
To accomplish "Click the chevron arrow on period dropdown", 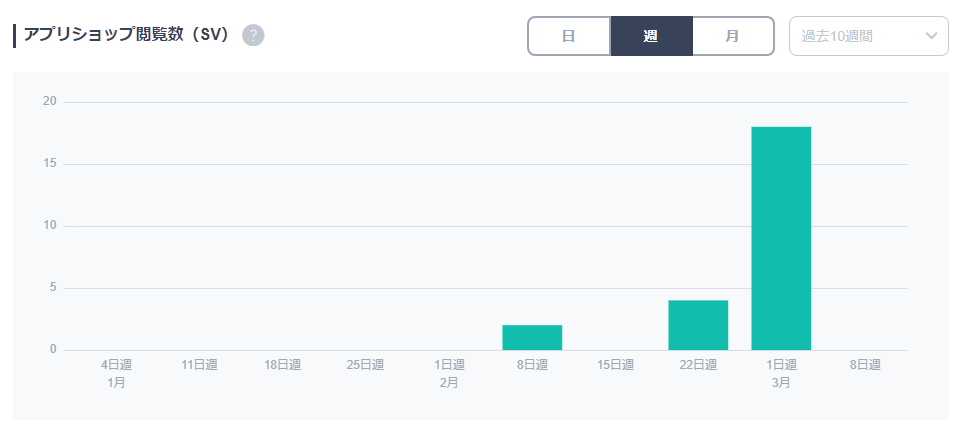I will tap(931, 36).
